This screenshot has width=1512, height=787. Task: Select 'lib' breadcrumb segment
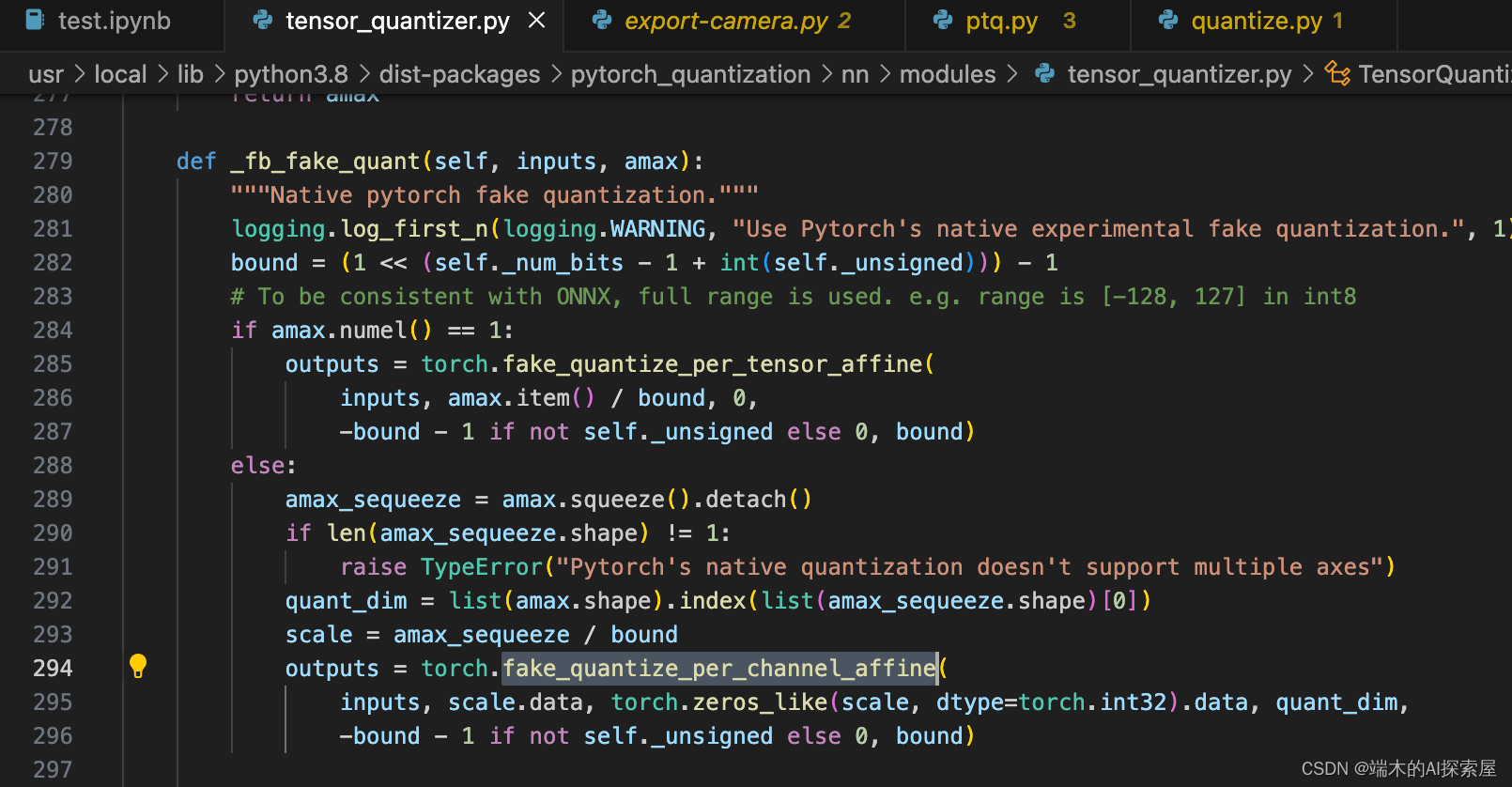pos(191,74)
